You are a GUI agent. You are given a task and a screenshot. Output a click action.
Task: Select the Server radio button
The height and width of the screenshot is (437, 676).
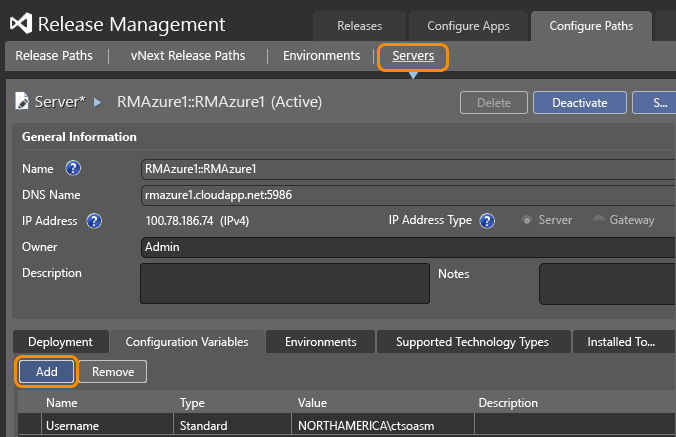coord(526,220)
